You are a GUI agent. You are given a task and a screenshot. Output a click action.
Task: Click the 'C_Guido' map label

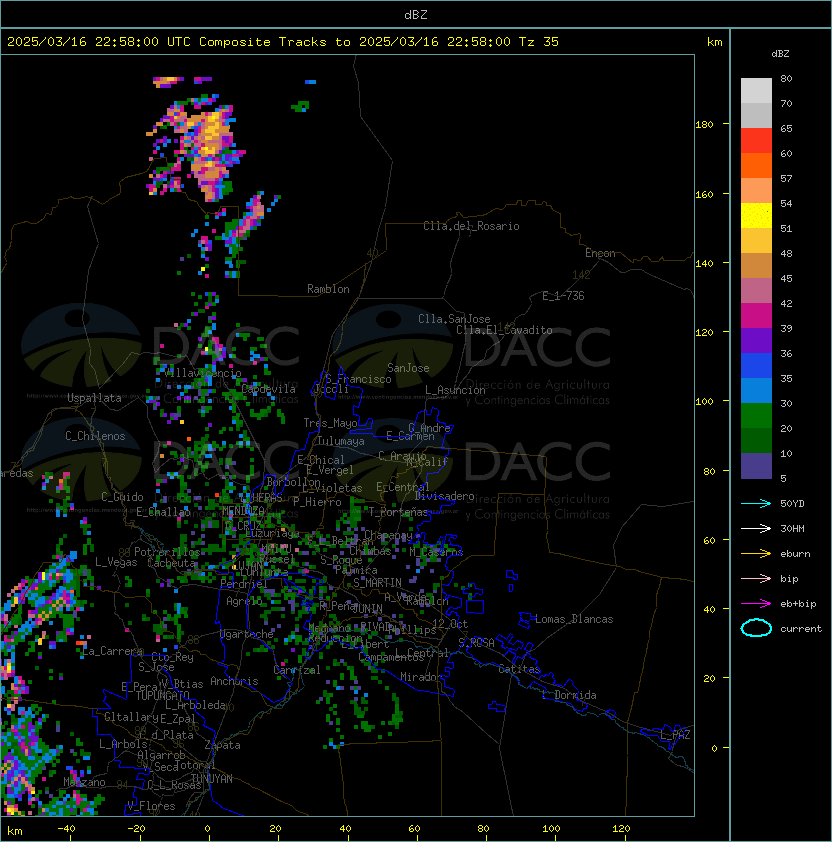click(x=122, y=497)
